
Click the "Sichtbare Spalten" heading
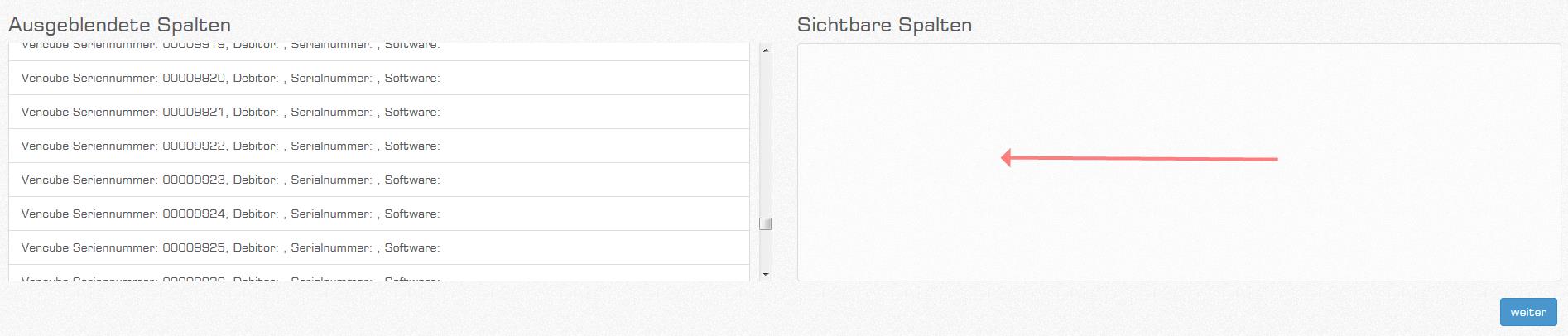[x=884, y=25]
